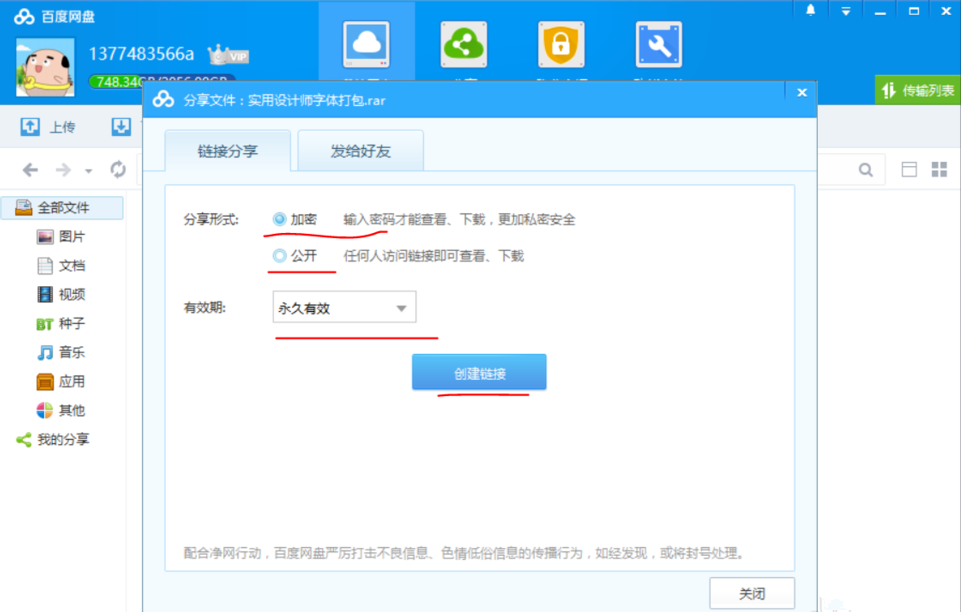Open the titlebar dropdown arrow menu
The width and height of the screenshot is (961, 612).
click(845, 10)
